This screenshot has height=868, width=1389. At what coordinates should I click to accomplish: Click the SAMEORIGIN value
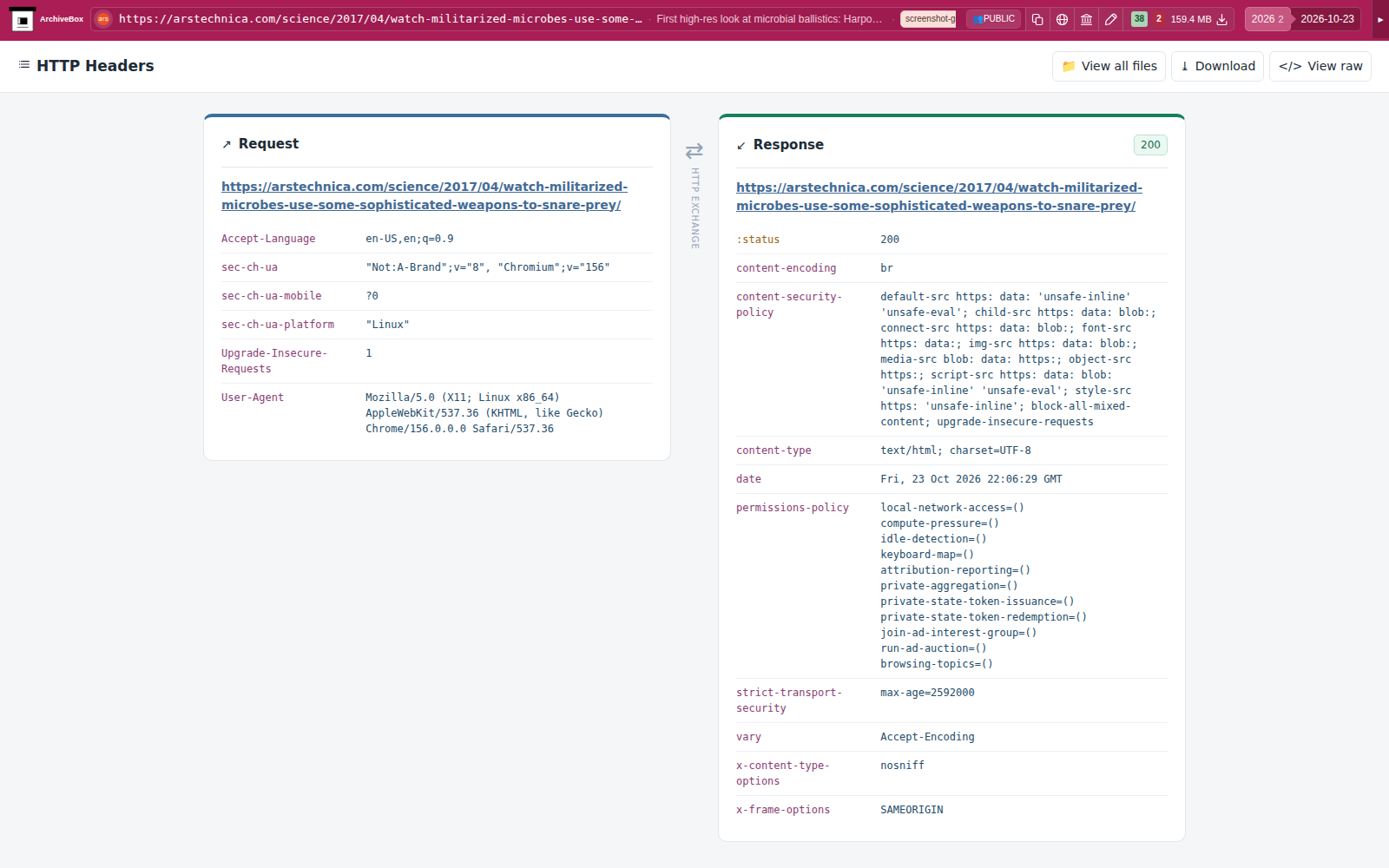click(x=912, y=810)
